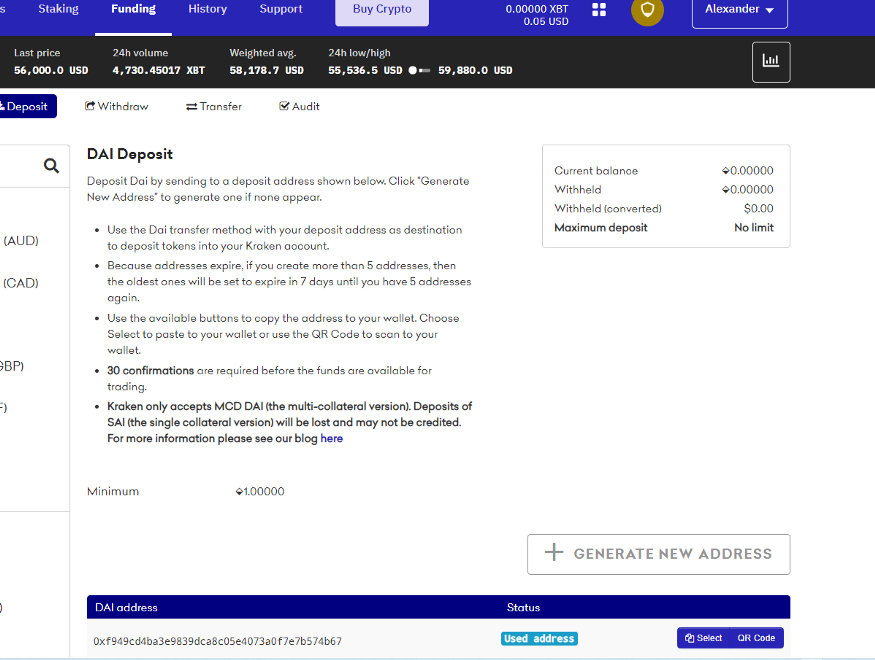Click the 'DAI Deposit' heading
Screen dimensions: 875x660
129,154
